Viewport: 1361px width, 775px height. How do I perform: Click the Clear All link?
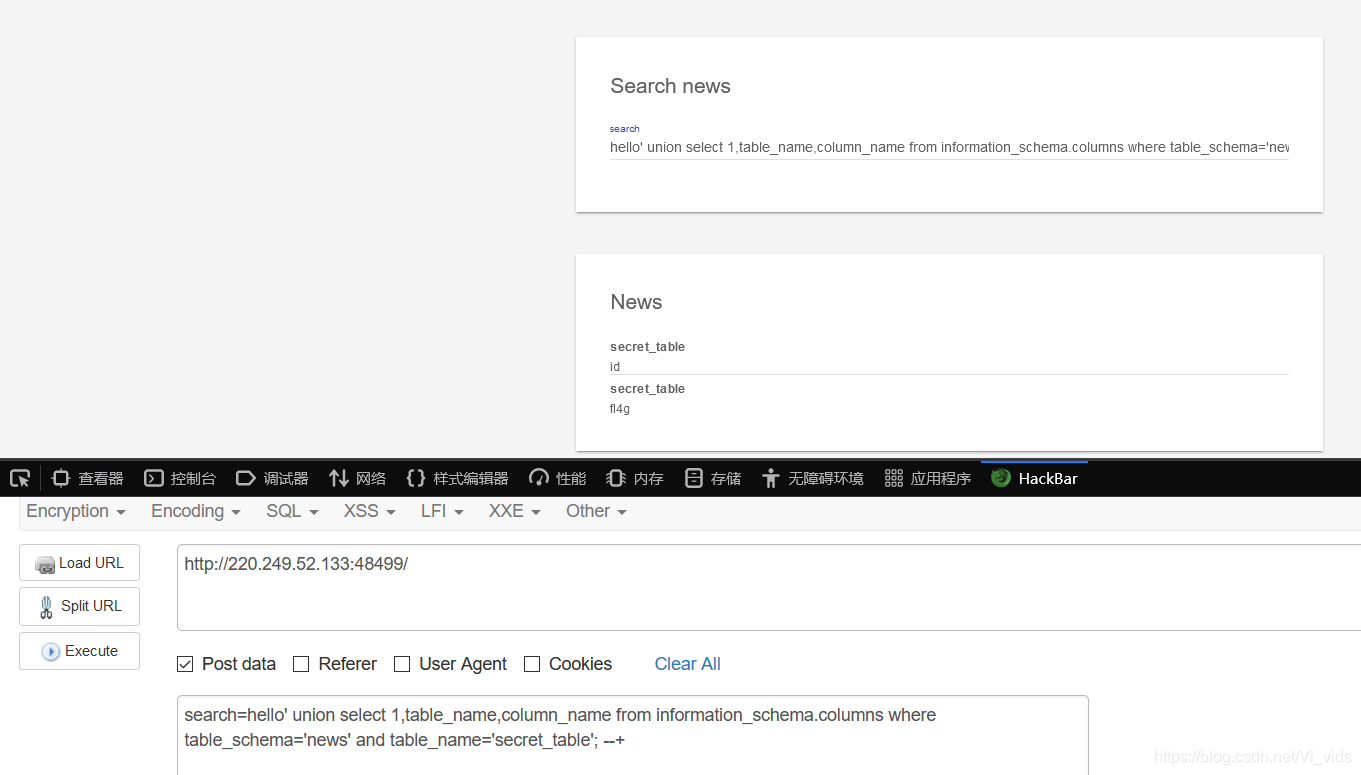(687, 664)
